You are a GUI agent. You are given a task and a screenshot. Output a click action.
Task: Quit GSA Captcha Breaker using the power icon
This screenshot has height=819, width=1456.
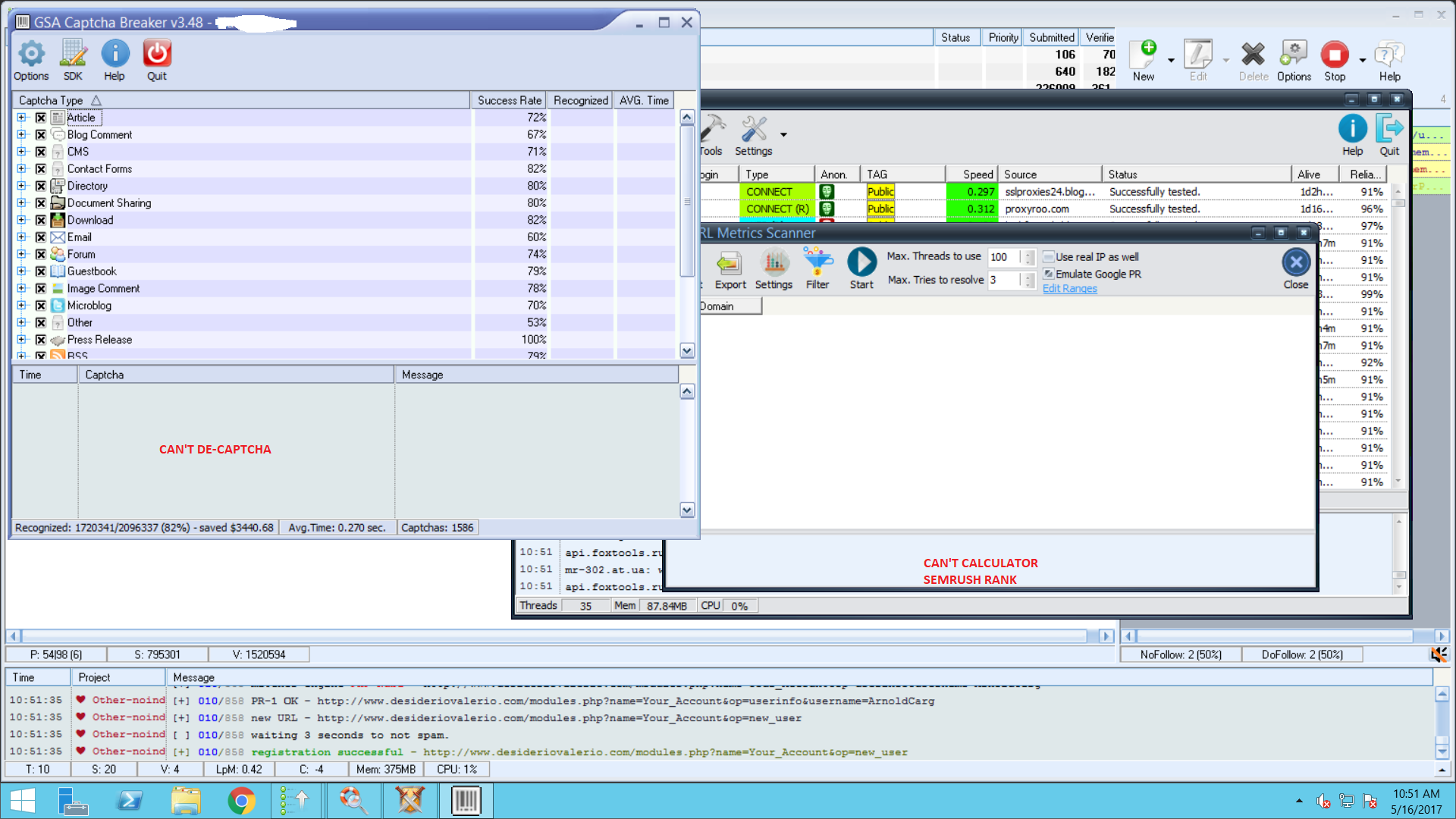(x=157, y=61)
